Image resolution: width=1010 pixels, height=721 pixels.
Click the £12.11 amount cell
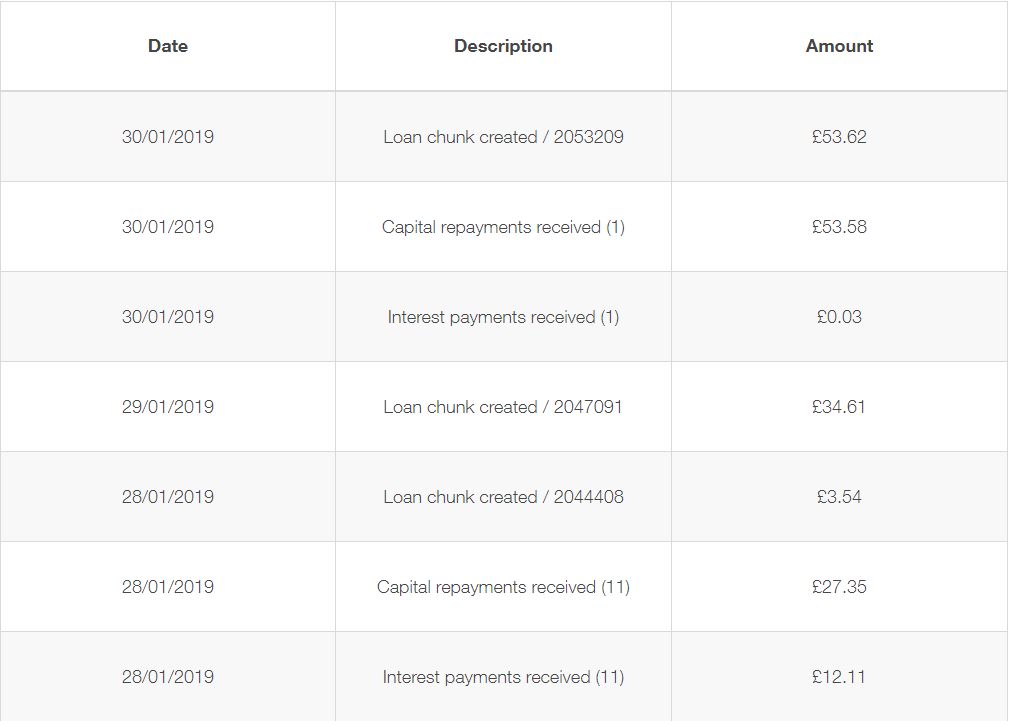[839, 677]
